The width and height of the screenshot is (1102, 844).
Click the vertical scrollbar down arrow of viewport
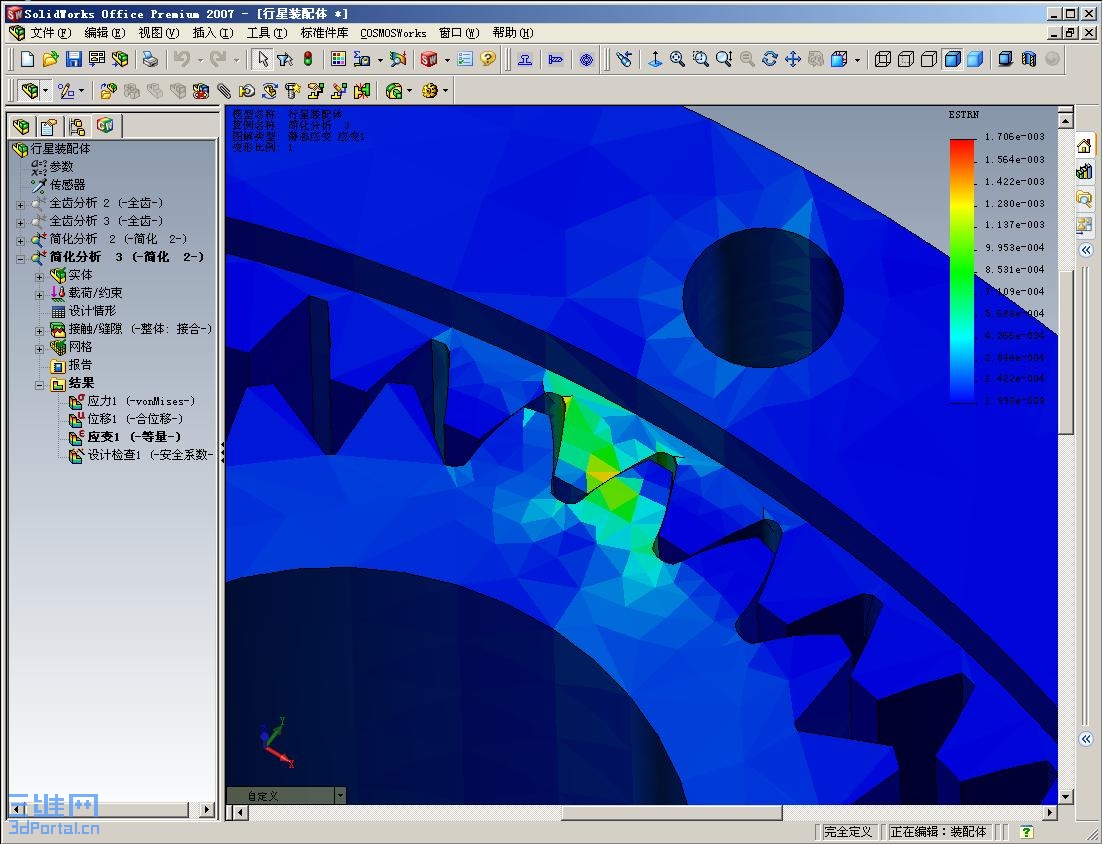pyautogui.click(x=1065, y=797)
